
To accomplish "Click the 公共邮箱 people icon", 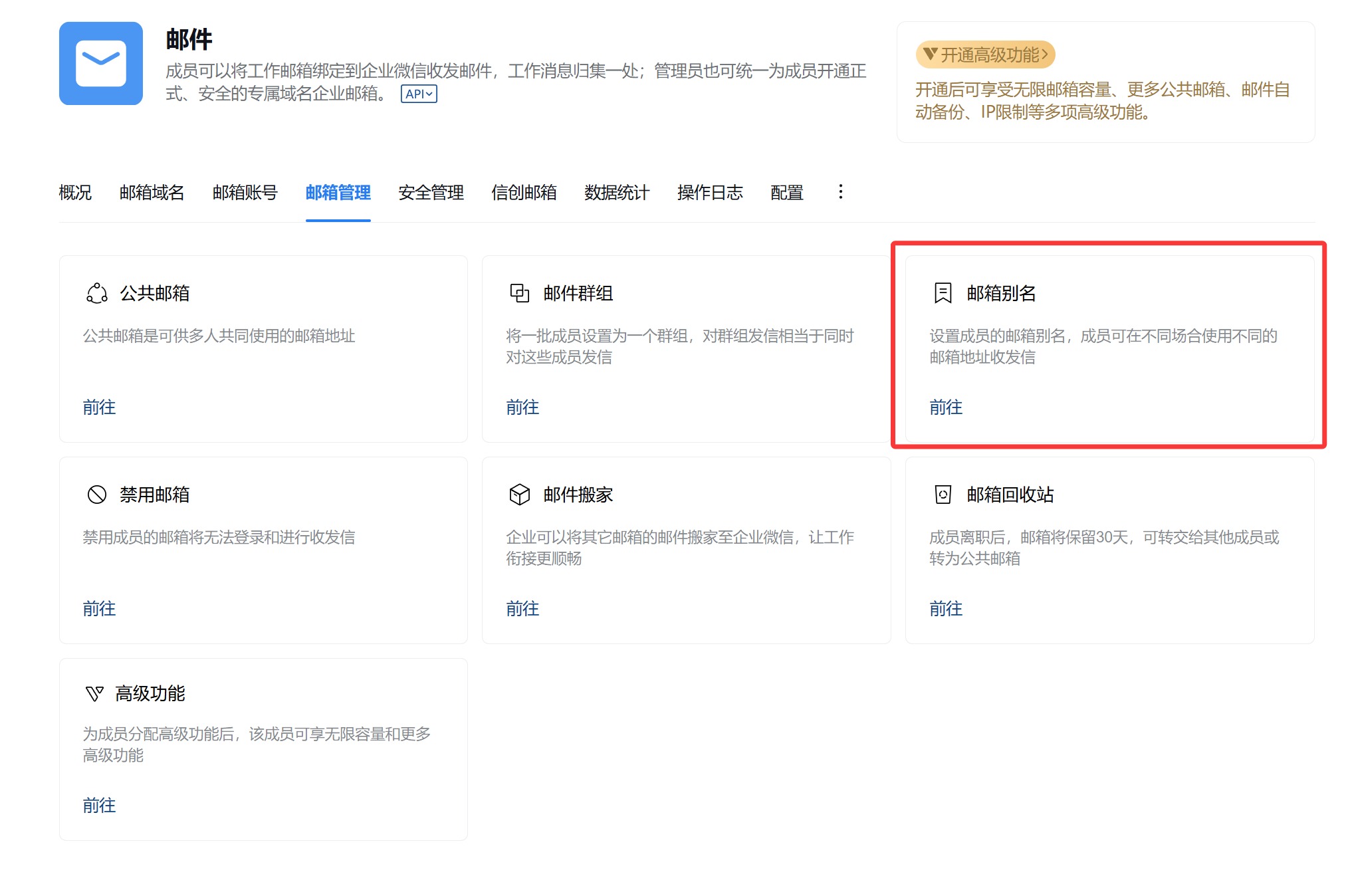I will click(x=97, y=293).
